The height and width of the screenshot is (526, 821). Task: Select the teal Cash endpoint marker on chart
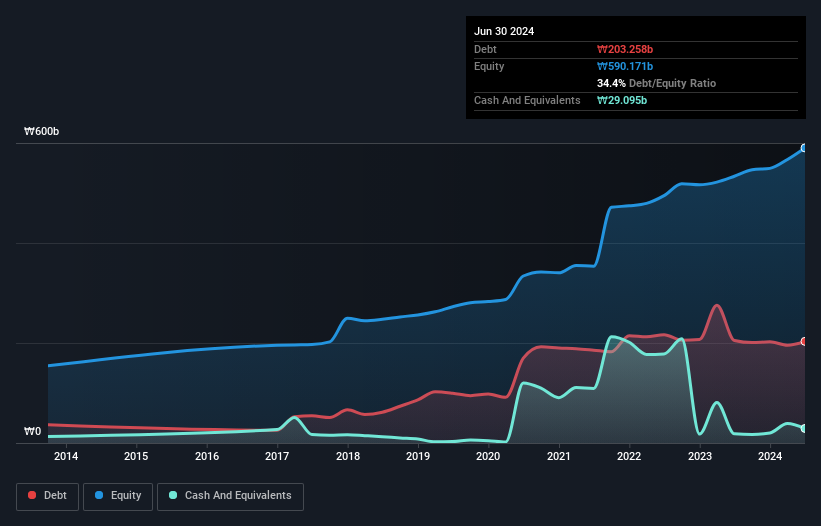click(x=804, y=428)
